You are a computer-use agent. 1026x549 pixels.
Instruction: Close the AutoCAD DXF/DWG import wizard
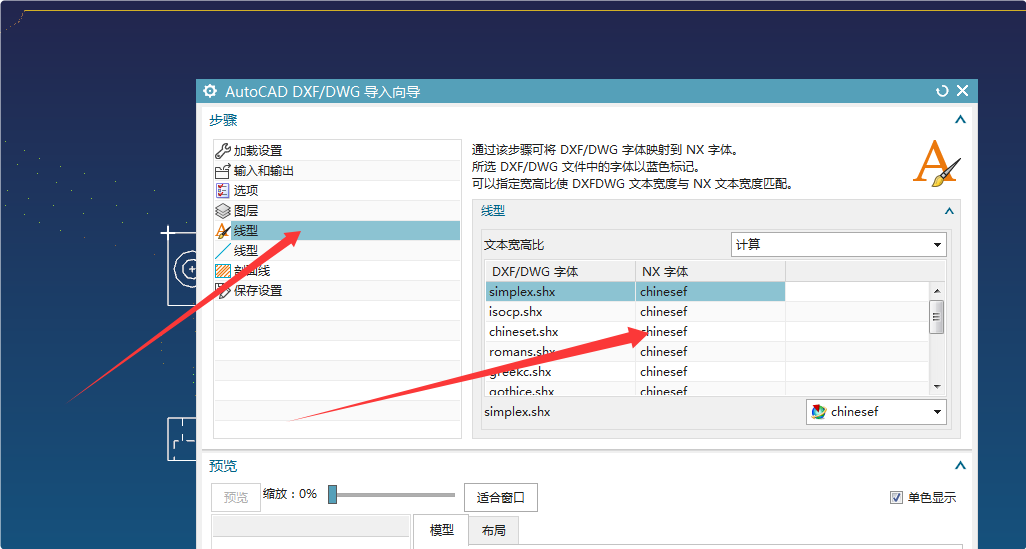pyautogui.click(x=963, y=91)
